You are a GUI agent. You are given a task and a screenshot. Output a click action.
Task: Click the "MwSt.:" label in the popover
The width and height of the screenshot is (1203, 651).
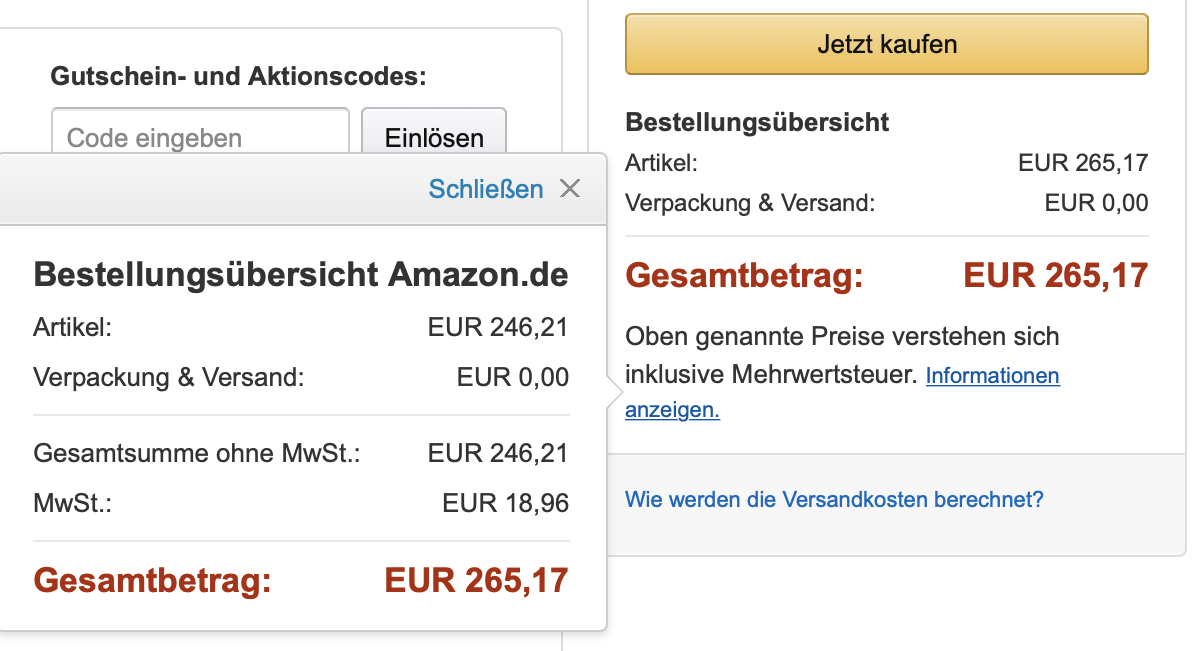click(x=73, y=502)
